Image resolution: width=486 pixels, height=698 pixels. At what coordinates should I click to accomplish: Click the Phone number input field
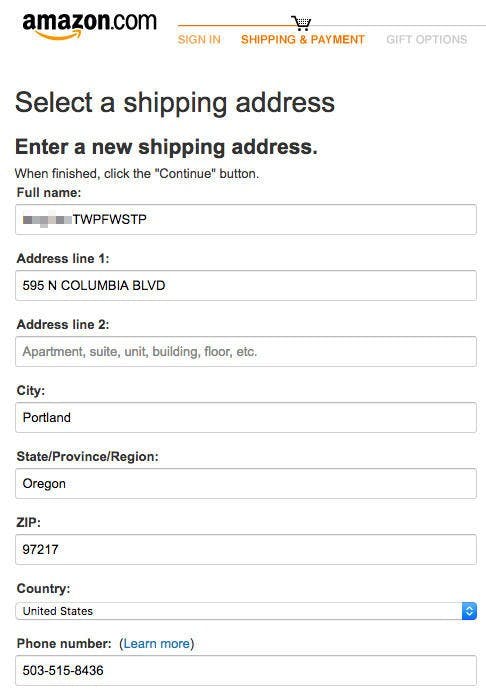[246, 670]
